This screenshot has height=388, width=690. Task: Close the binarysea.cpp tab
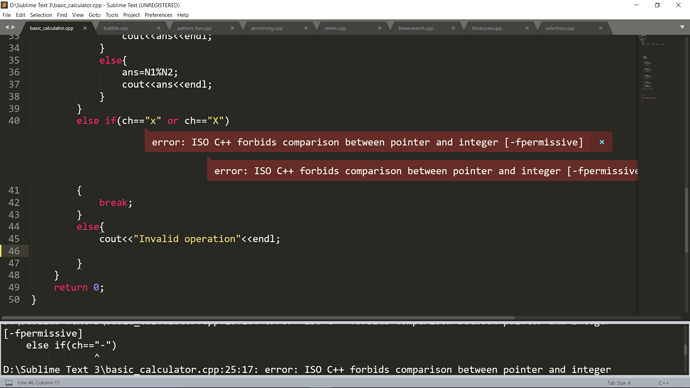click(x=527, y=28)
